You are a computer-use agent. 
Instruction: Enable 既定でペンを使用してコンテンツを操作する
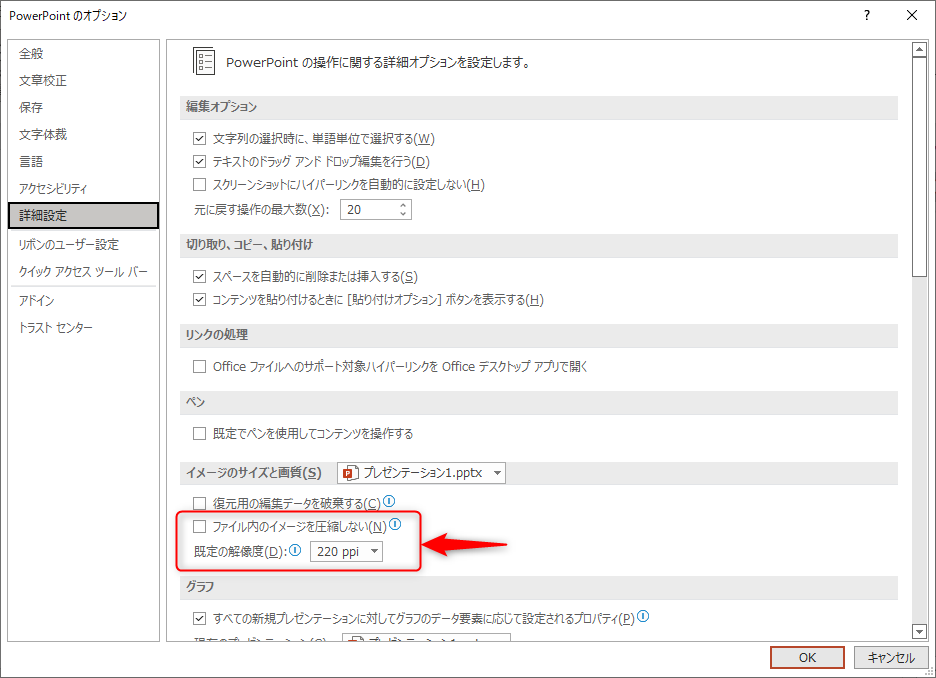pos(199,433)
